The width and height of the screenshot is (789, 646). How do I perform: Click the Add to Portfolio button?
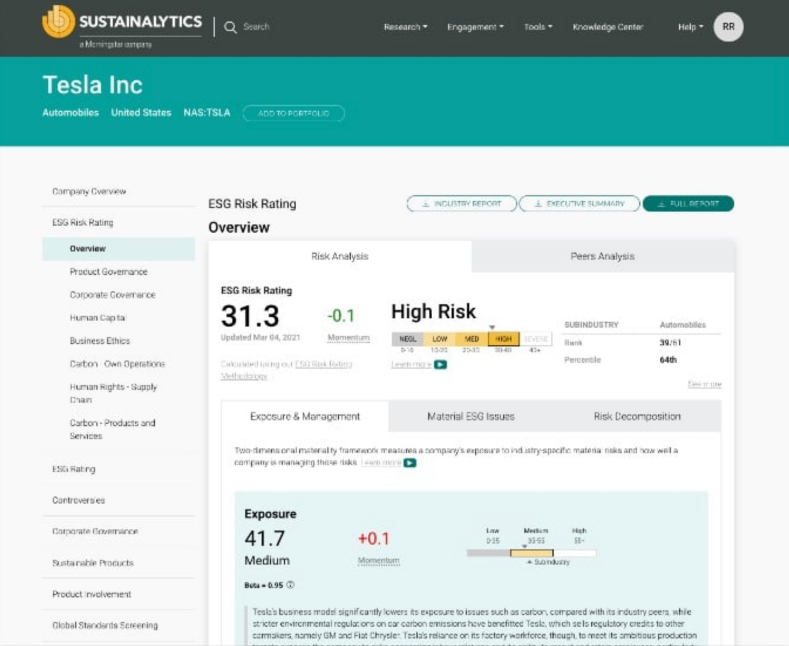click(x=294, y=113)
